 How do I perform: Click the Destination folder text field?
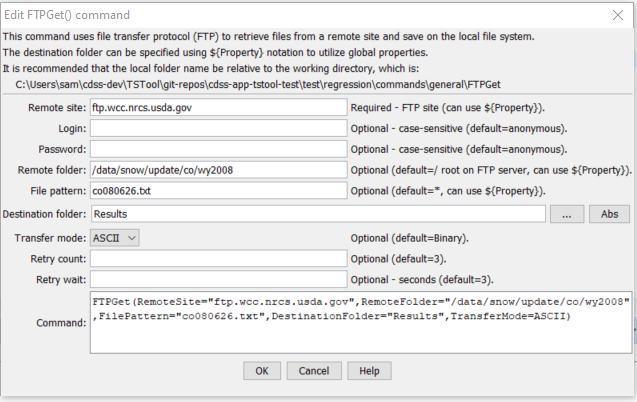(x=318, y=214)
